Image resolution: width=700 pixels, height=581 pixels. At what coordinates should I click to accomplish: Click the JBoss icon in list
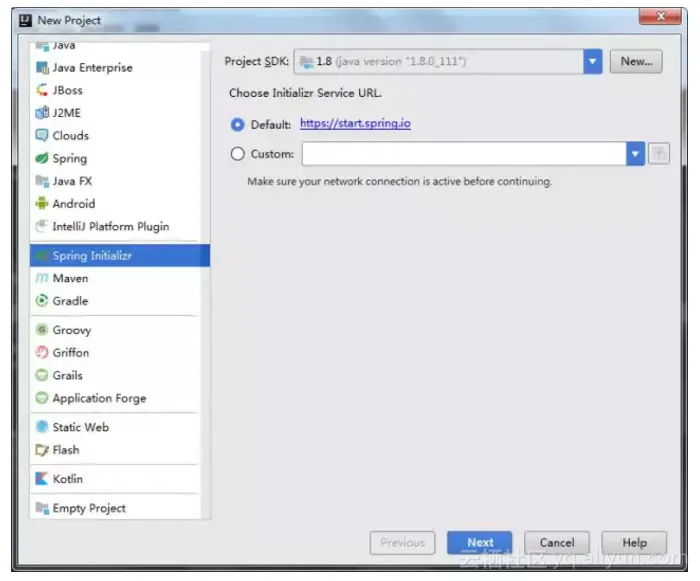pyautogui.click(x=42, y=90)
